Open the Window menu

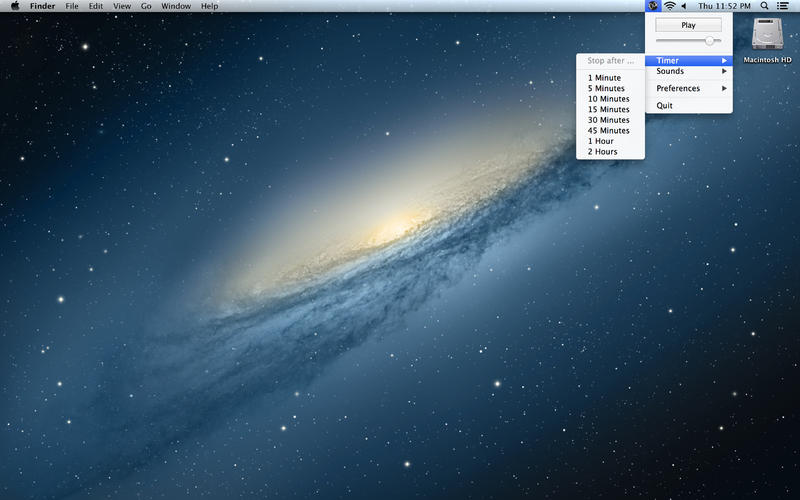[x=176, y=6]
